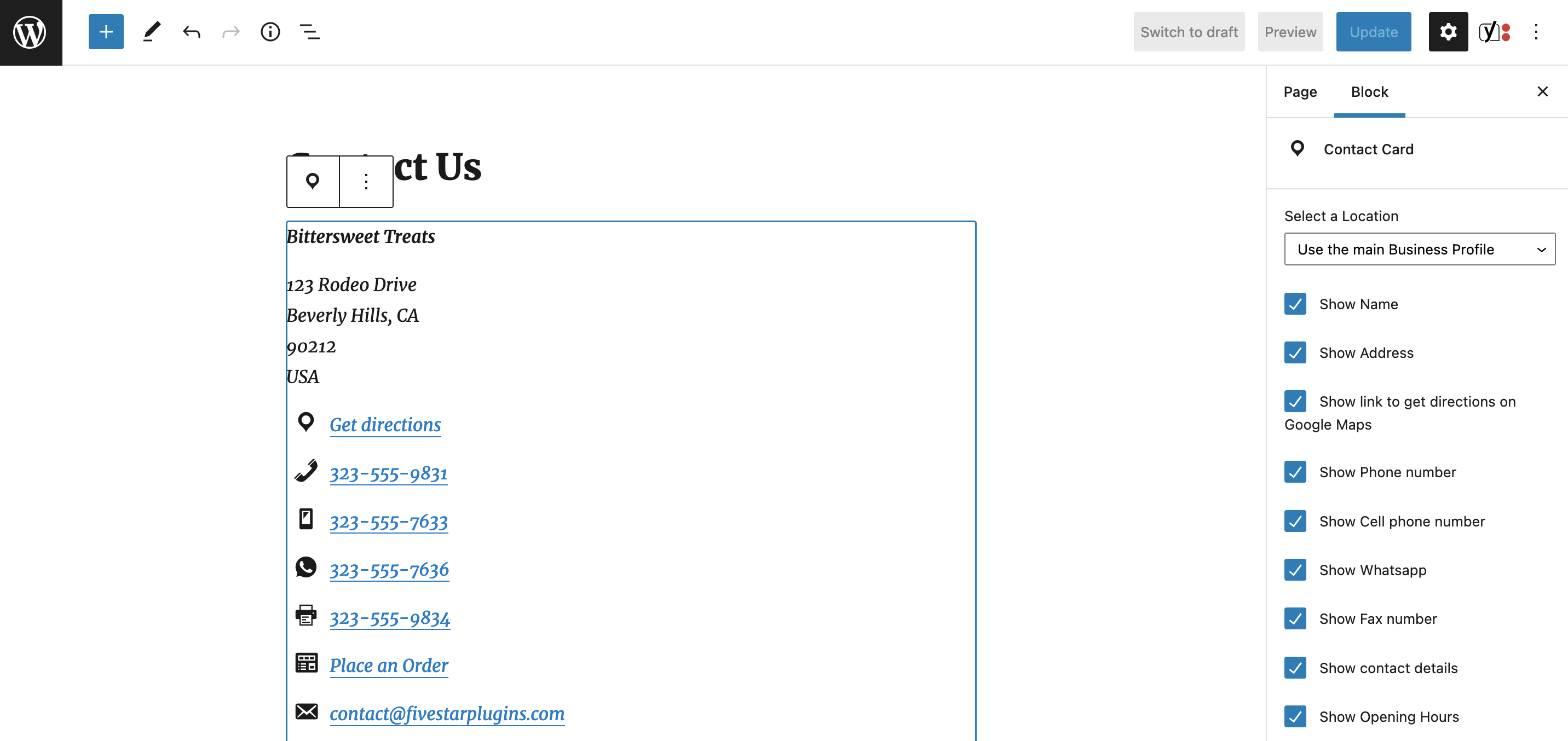Viewport: 1568px width, 741px height.
Task: Click the add new block plus icon
Action: pos(105,31)
